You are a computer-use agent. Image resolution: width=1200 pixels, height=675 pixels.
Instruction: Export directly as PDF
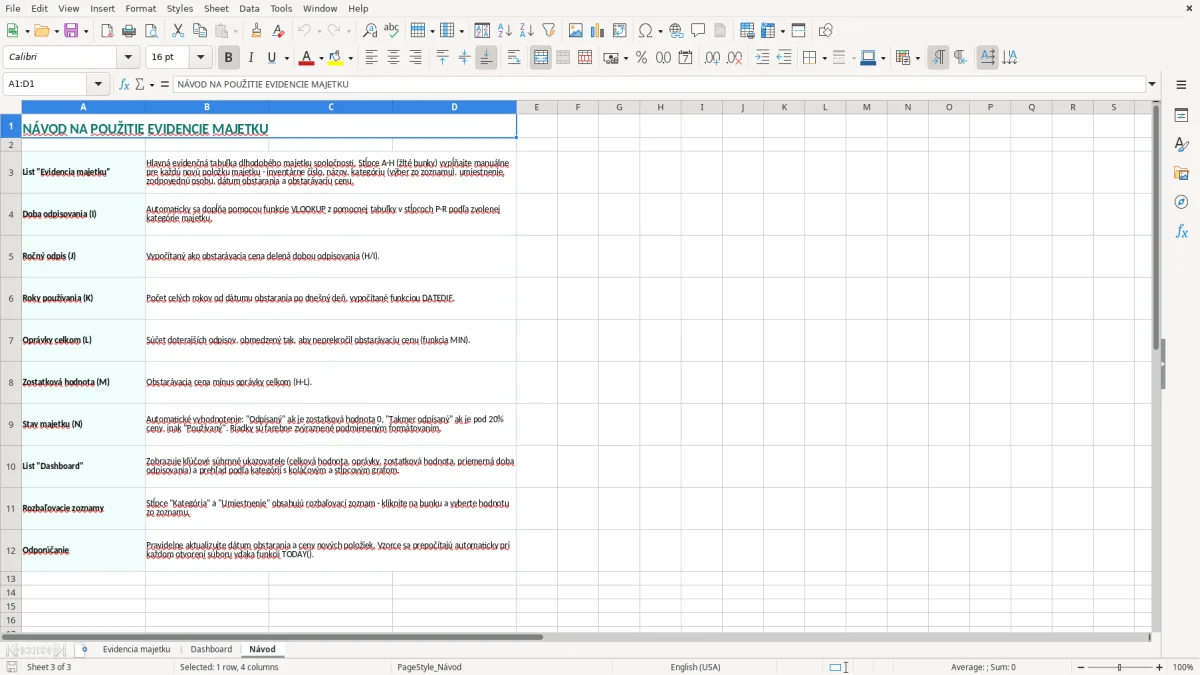point(107,31)
